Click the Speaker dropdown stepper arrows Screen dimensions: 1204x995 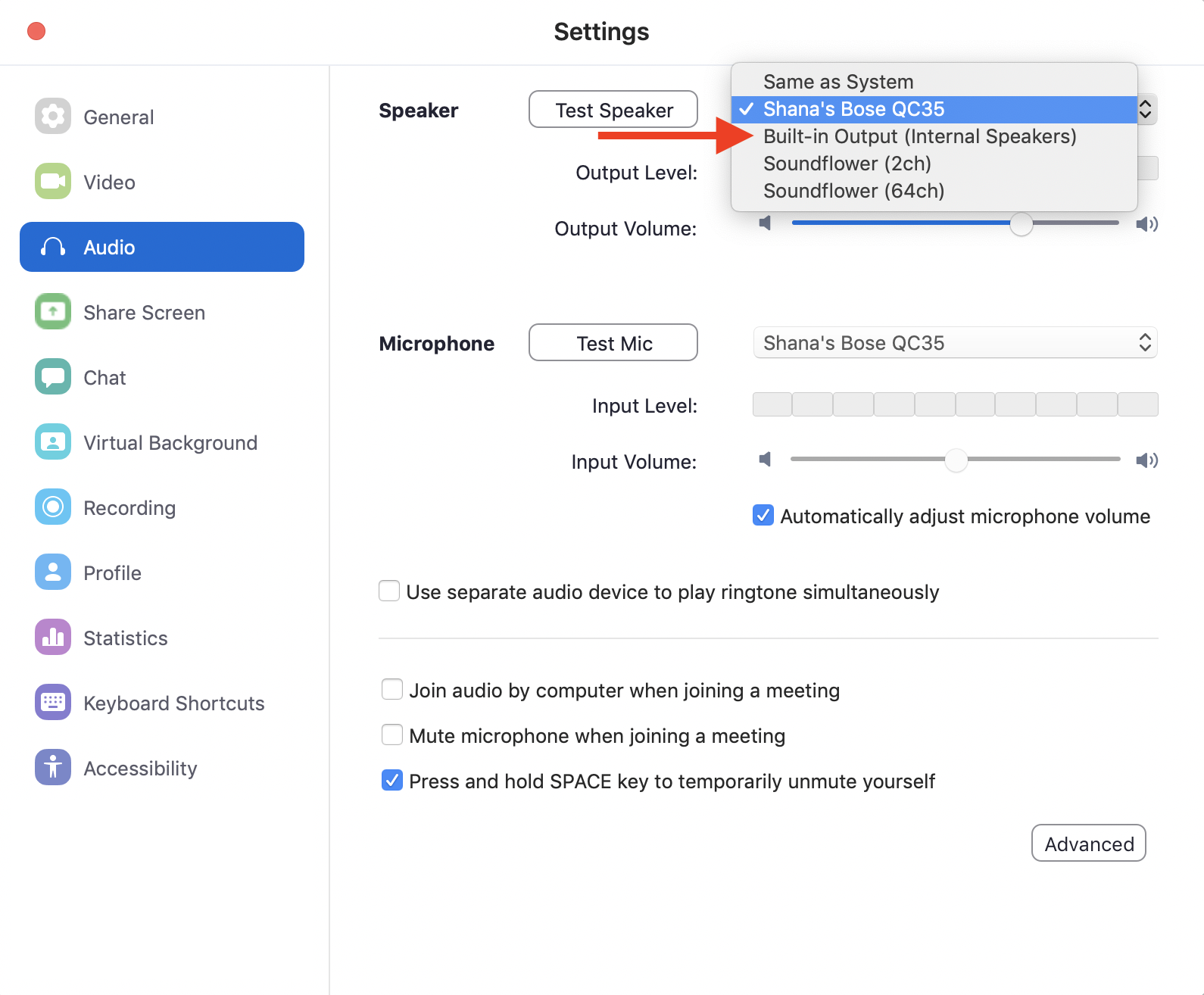(1146, 110)
